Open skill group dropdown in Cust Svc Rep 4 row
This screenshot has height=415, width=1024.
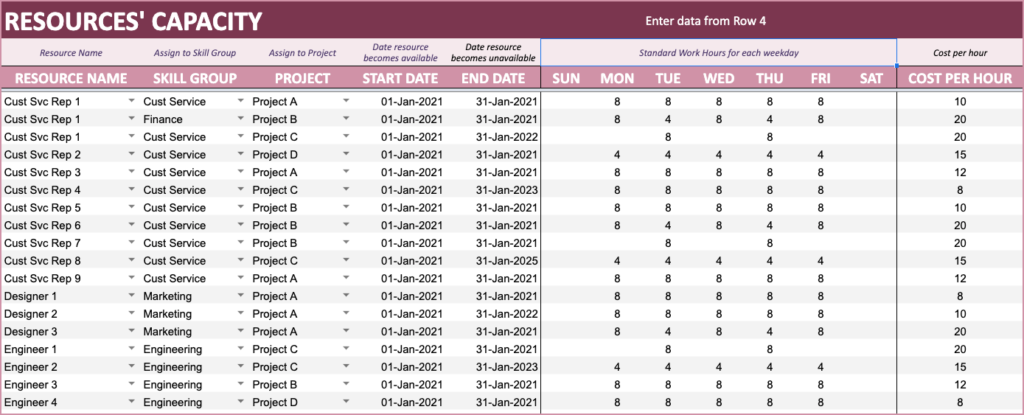pyautogui.click(x=242, y=190)
